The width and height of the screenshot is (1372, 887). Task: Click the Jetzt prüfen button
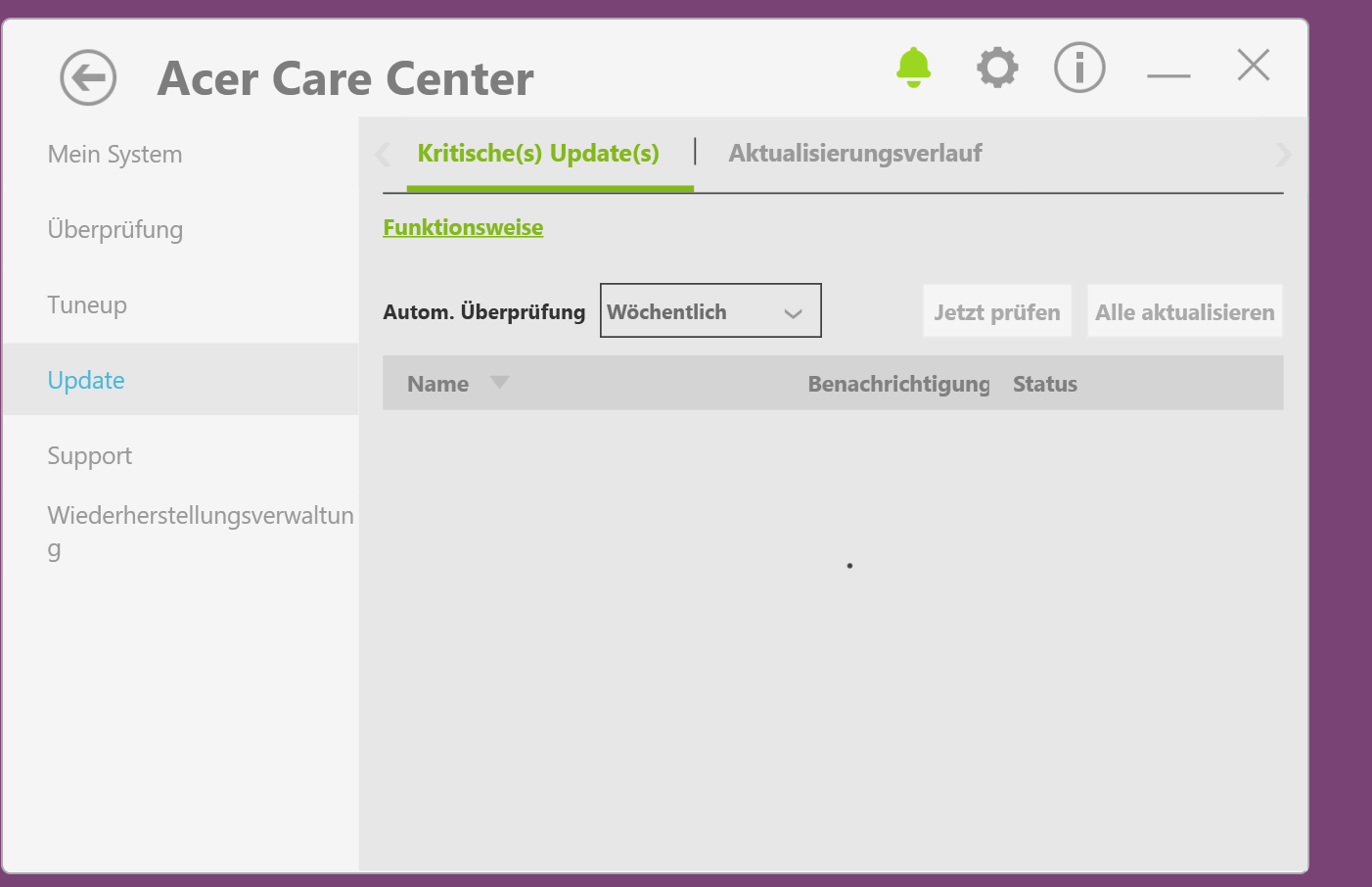click(x=997, y=311)
